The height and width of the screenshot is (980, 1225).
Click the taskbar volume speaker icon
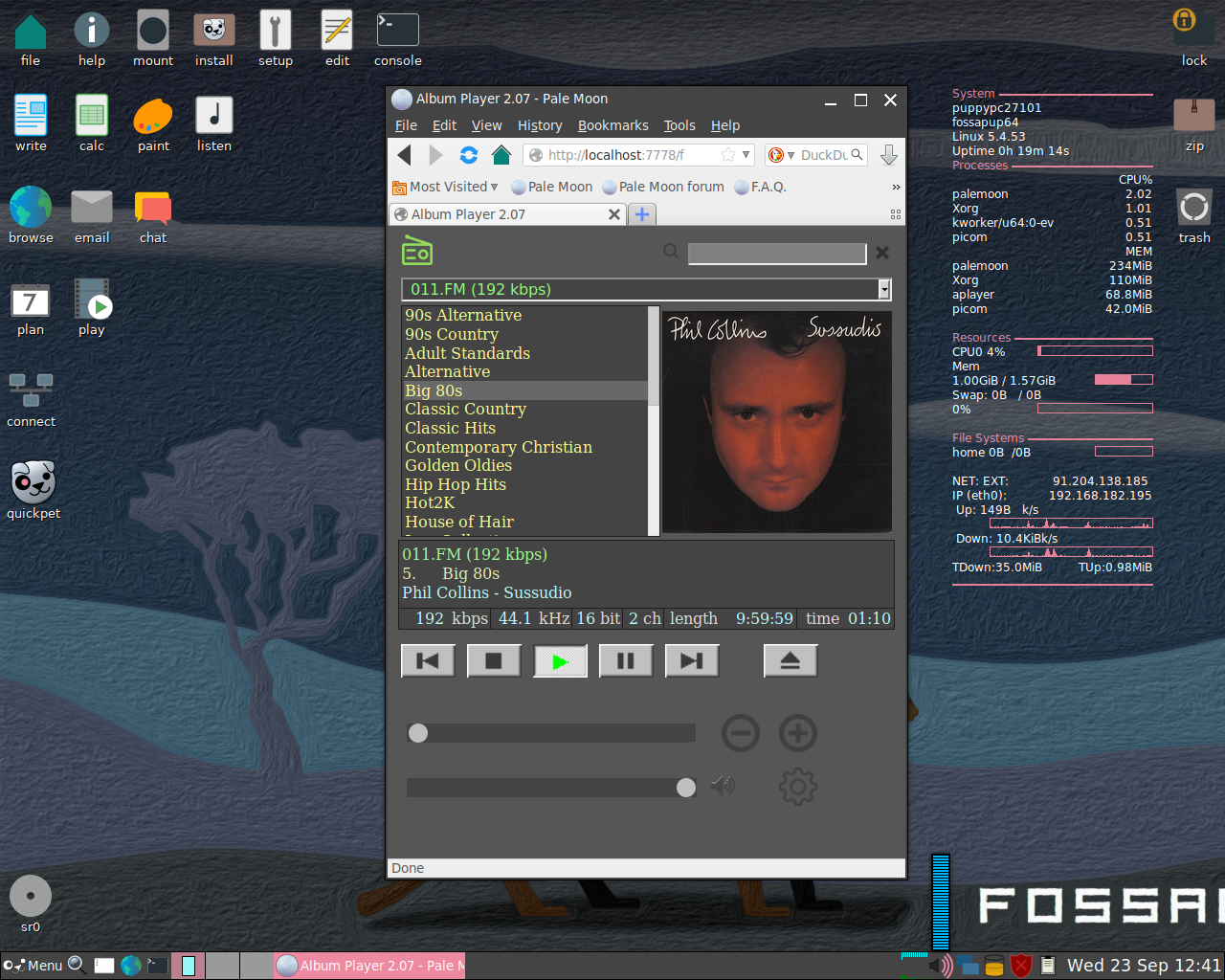(x=941, y=965)
